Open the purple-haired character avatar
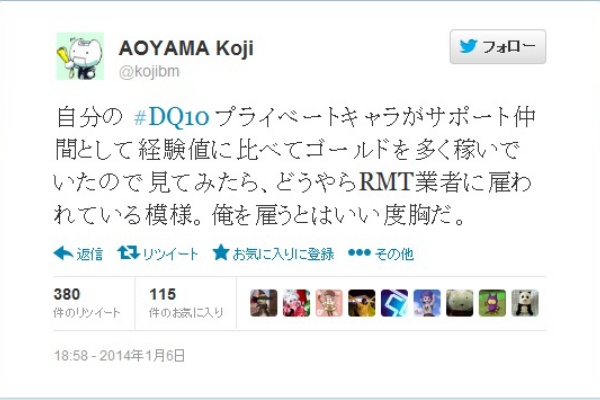Viewport: 600px width, 400px height. (x=427, y=303)
